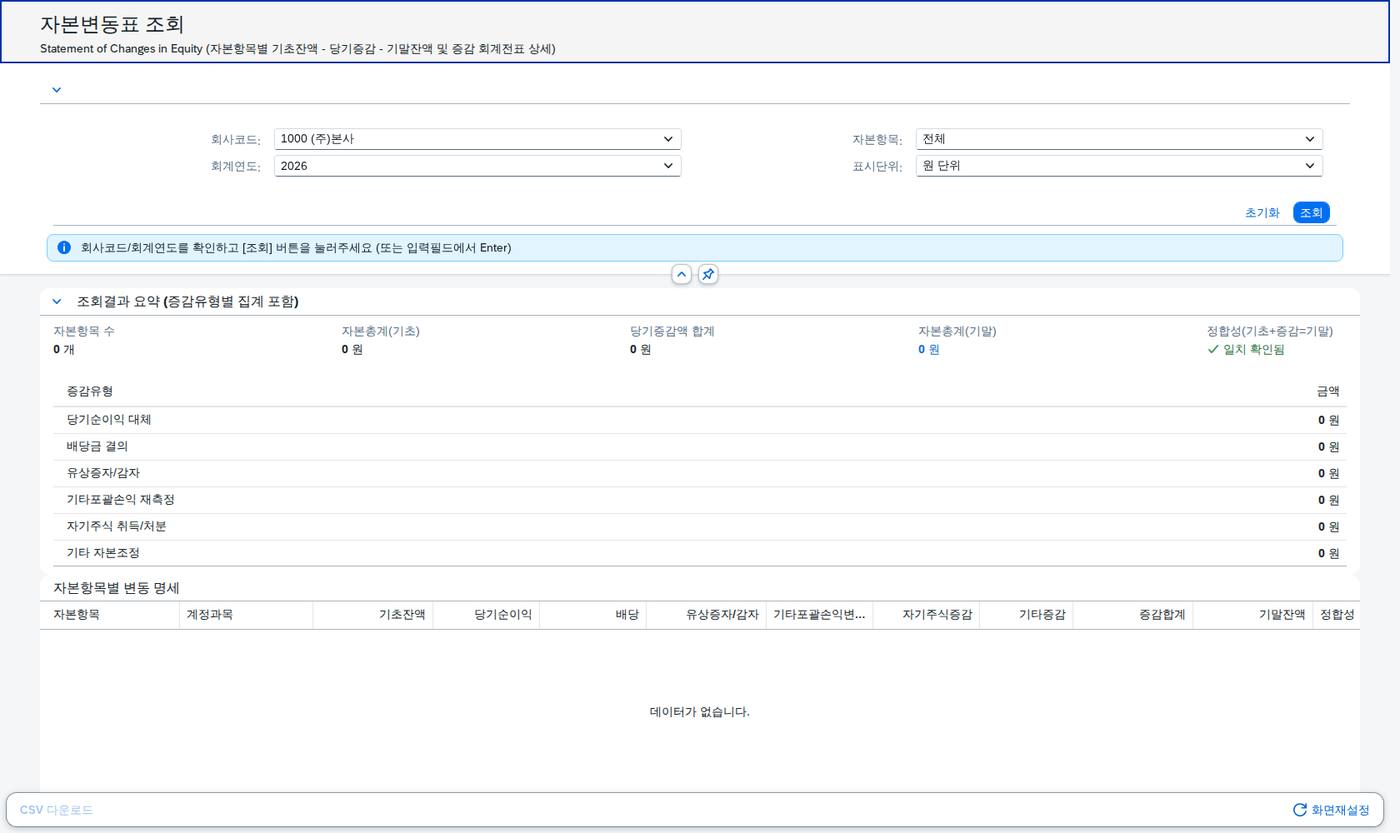Select the 배당금 결의 row
This screenshot has width=1400, height=833.
[700, 447]
